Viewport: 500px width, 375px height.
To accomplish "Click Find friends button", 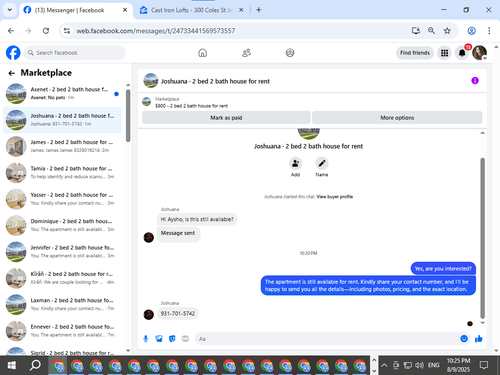I will coord(415,53).
